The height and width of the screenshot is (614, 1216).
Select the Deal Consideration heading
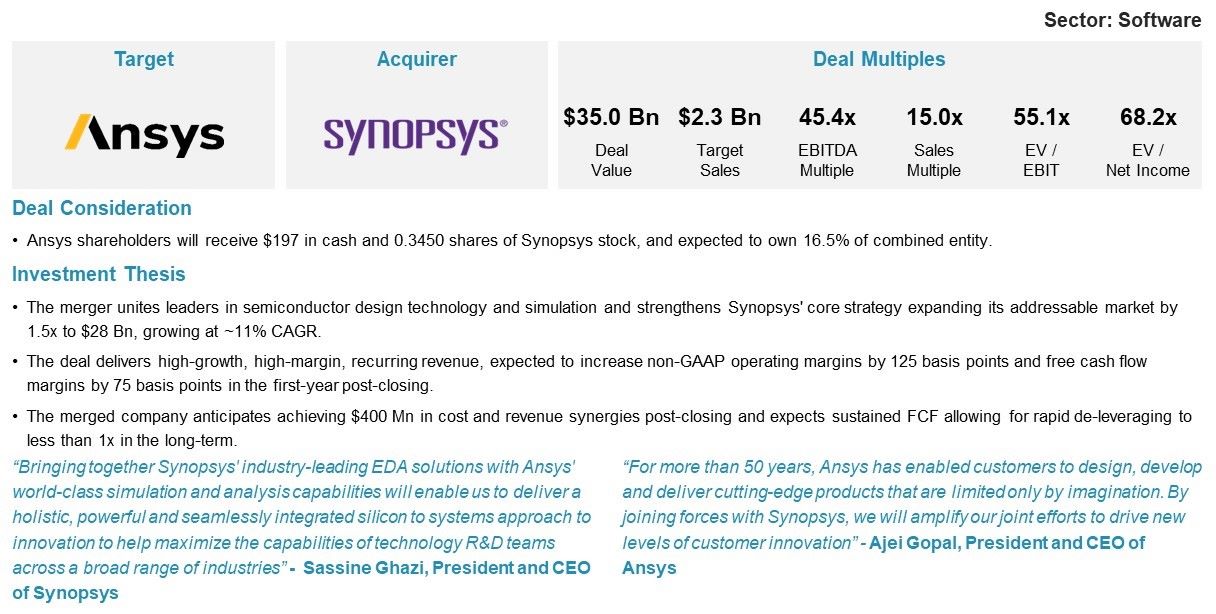102,208
